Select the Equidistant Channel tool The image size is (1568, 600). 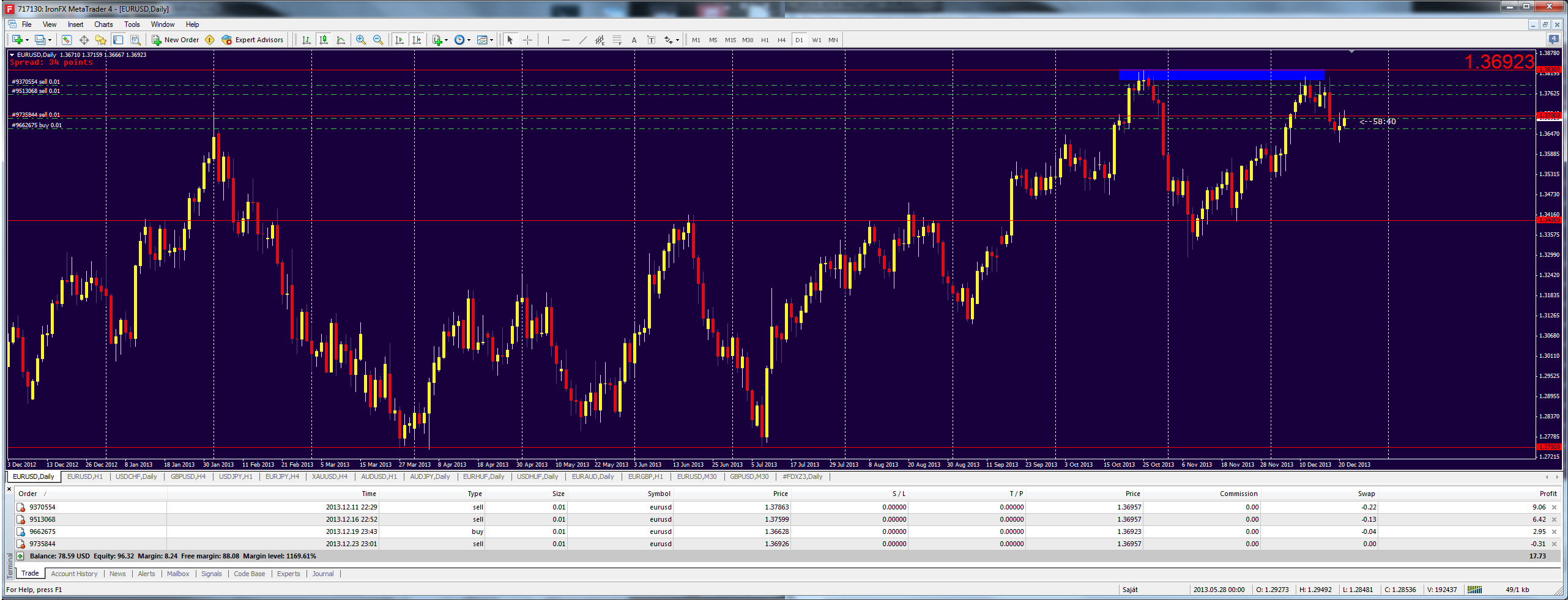[x=600, y=40]
